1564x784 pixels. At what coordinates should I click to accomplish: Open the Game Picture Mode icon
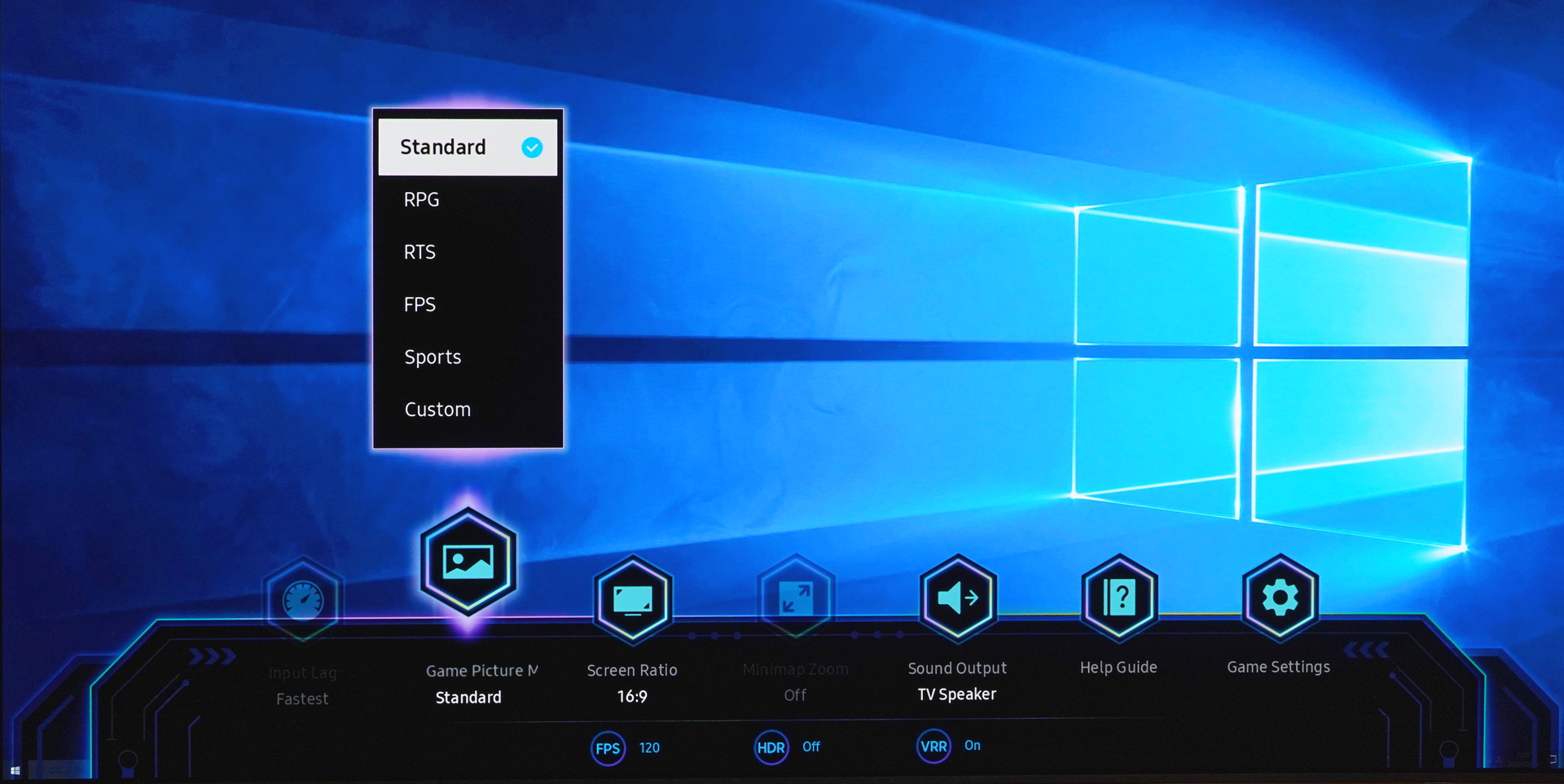468,562
